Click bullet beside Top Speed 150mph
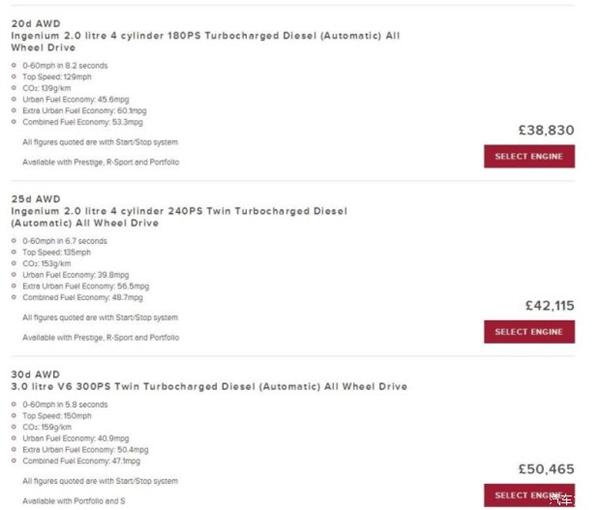This screenshot has height=510, width=600. point(14,415)
